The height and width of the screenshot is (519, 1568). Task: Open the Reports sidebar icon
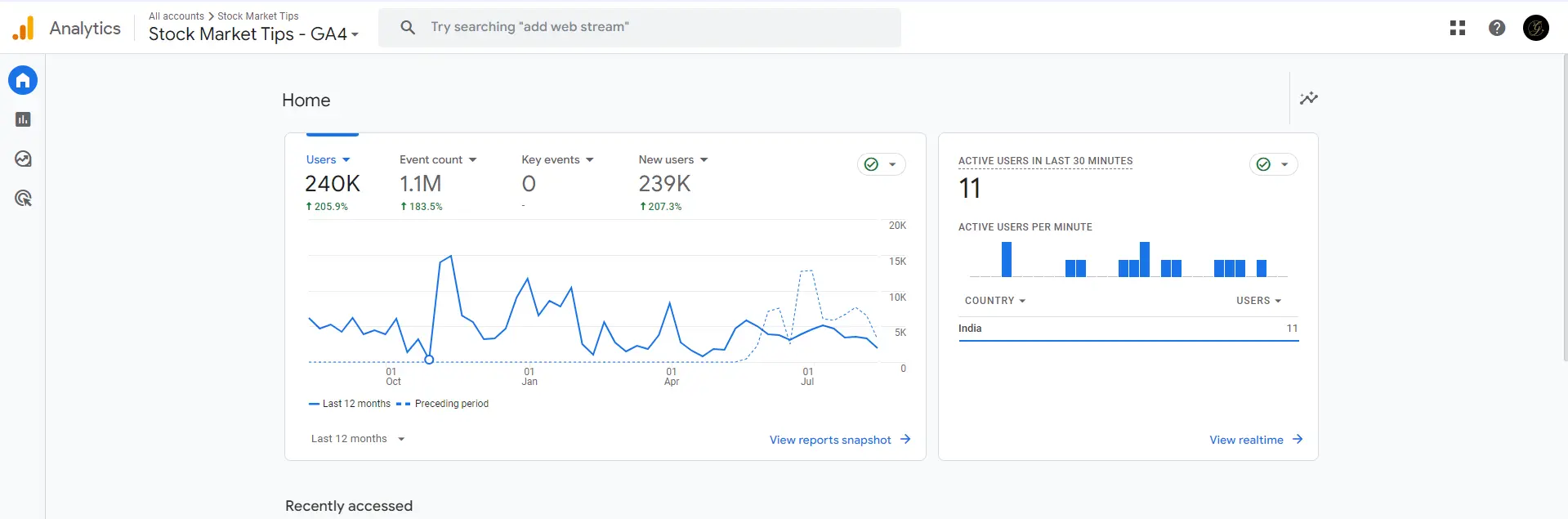point(23,119)
